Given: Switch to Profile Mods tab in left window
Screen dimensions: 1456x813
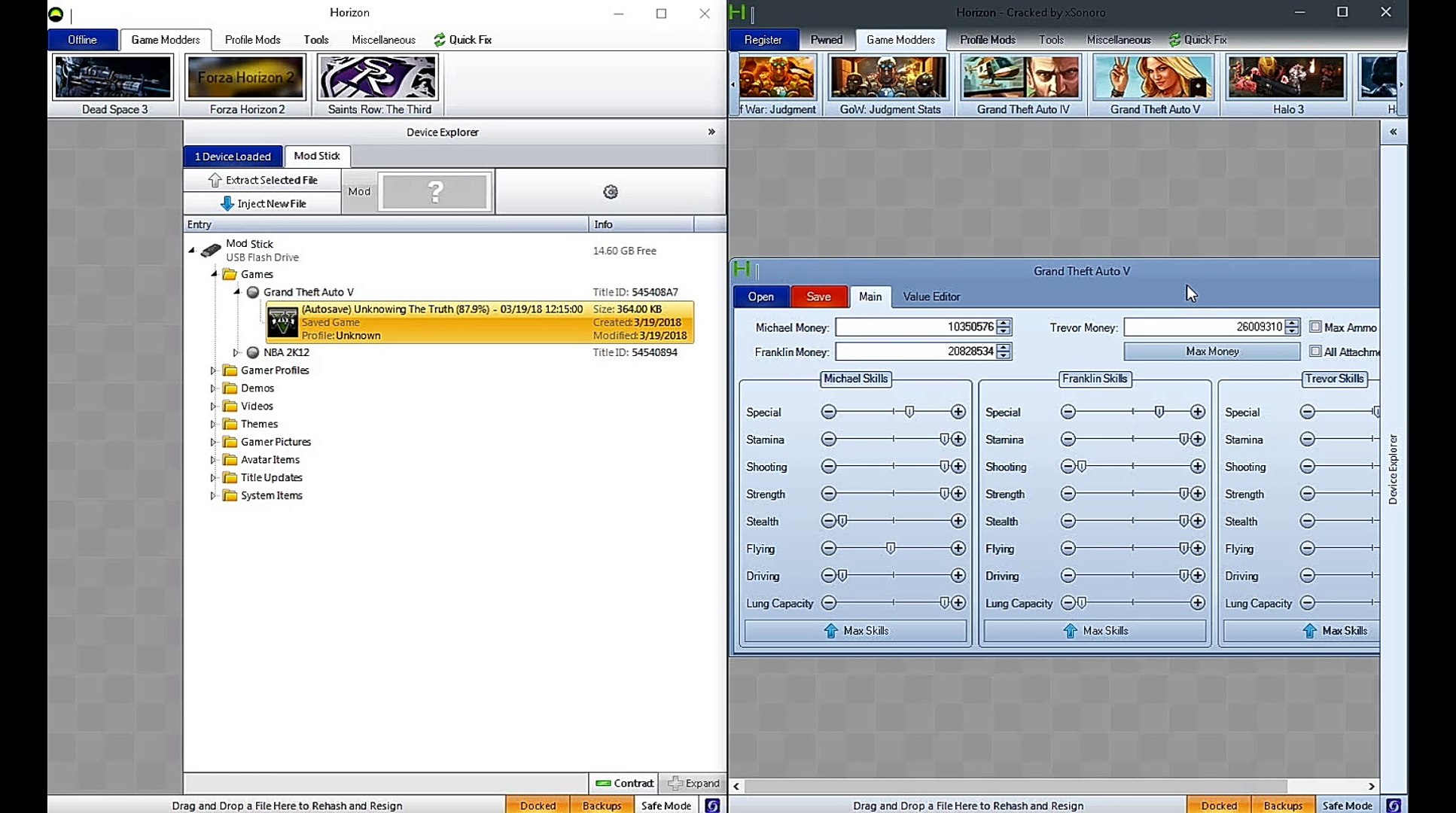Looking at the screenshot, I should point(252,40).
